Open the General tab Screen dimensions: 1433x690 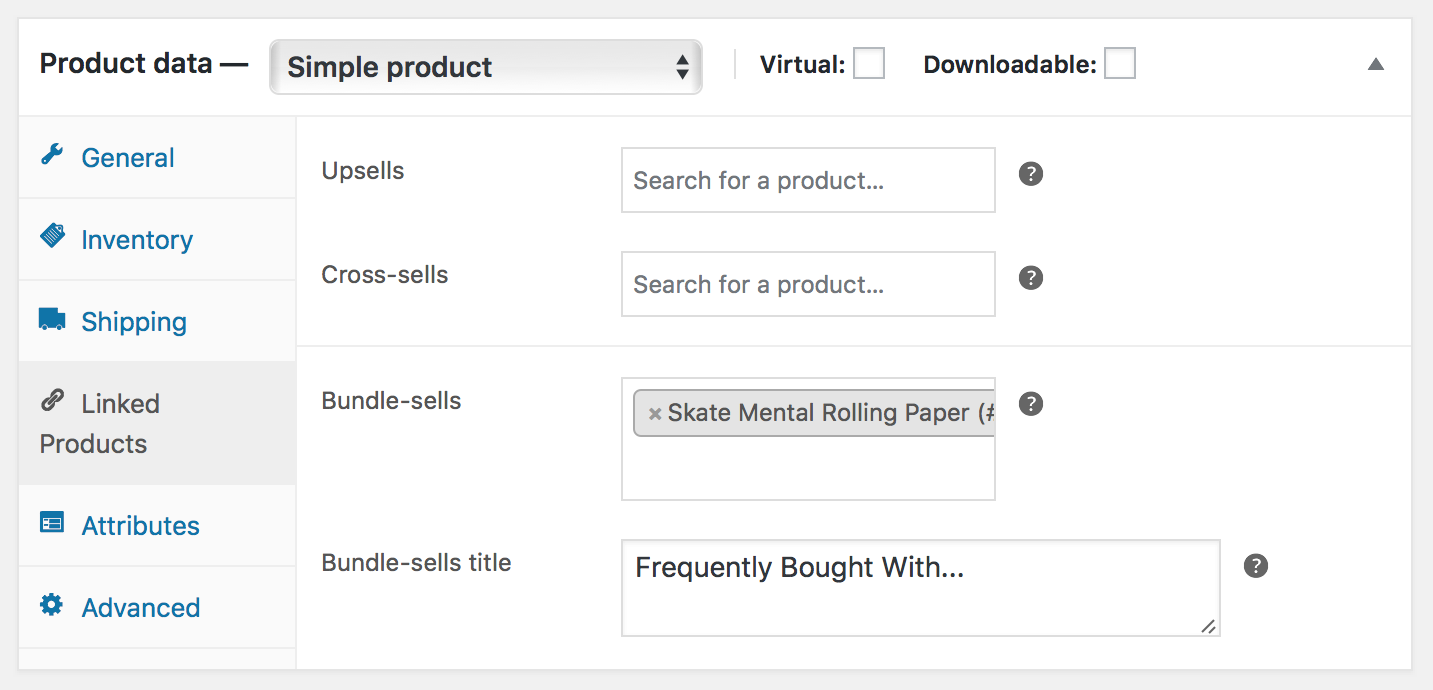157,157
